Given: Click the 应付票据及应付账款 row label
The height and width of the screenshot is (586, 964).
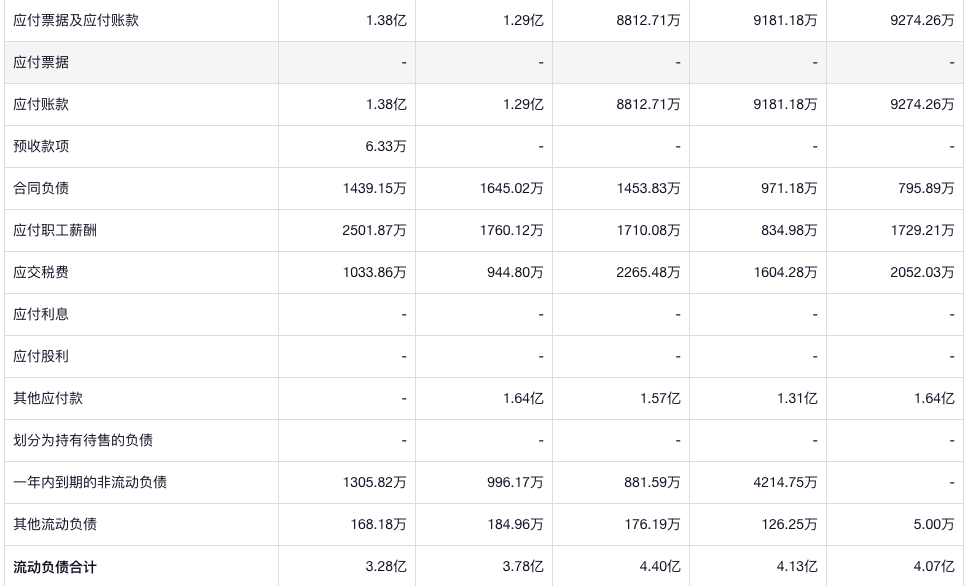Looking at the screenshot, I should pyautogui.click(x=76, y=20).
